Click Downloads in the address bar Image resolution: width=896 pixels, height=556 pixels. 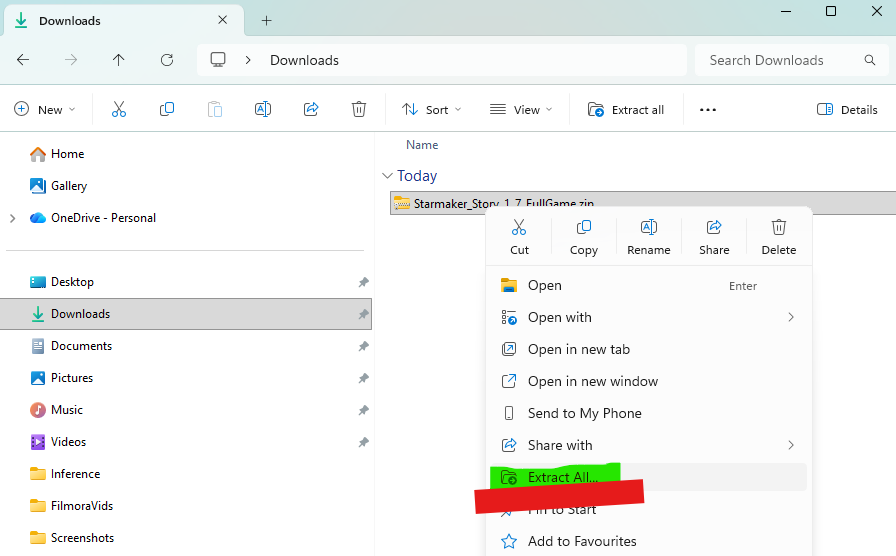(305, 60)
